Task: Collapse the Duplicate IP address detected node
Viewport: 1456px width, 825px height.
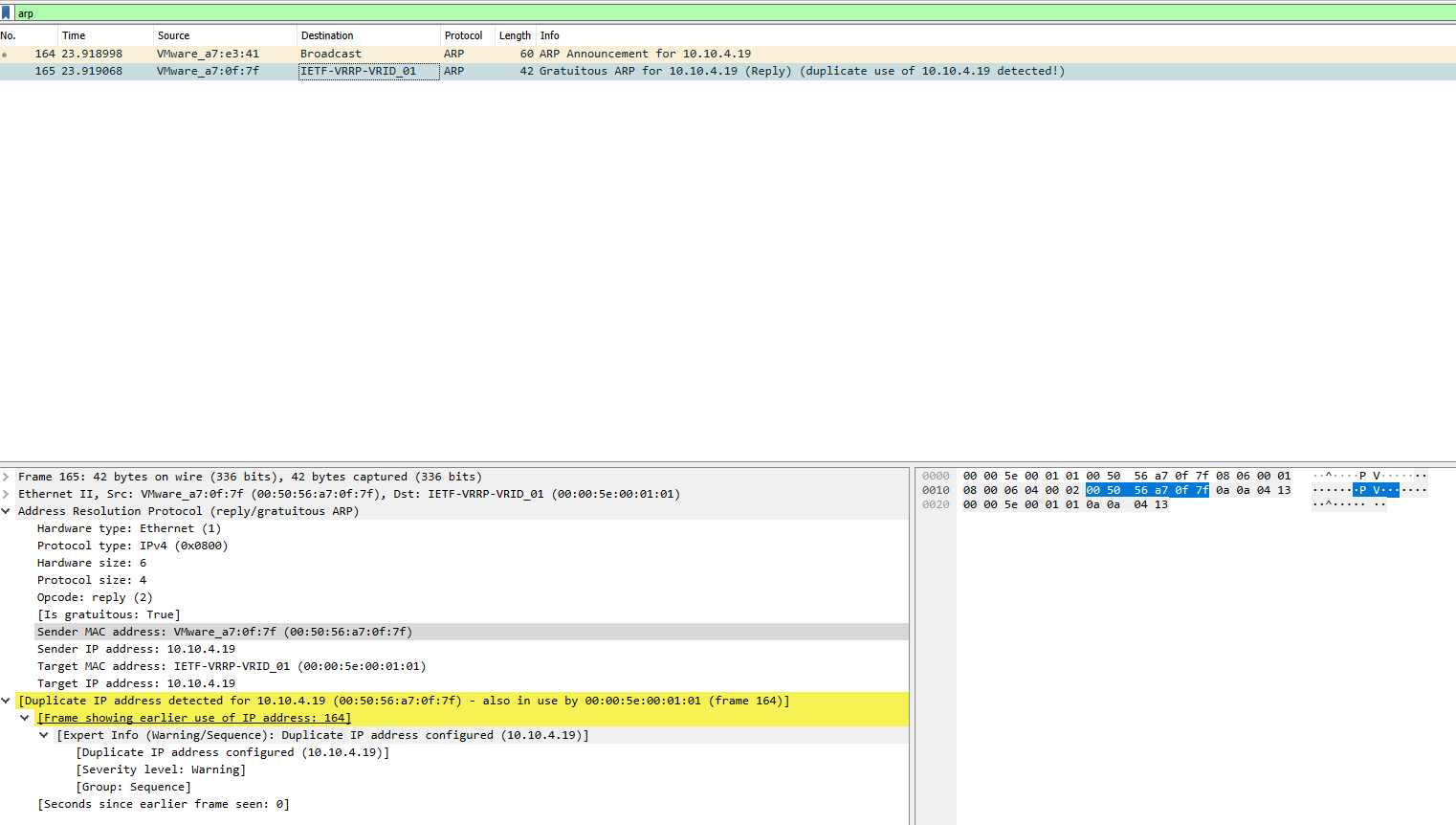Action: click(x=7, y=701)
